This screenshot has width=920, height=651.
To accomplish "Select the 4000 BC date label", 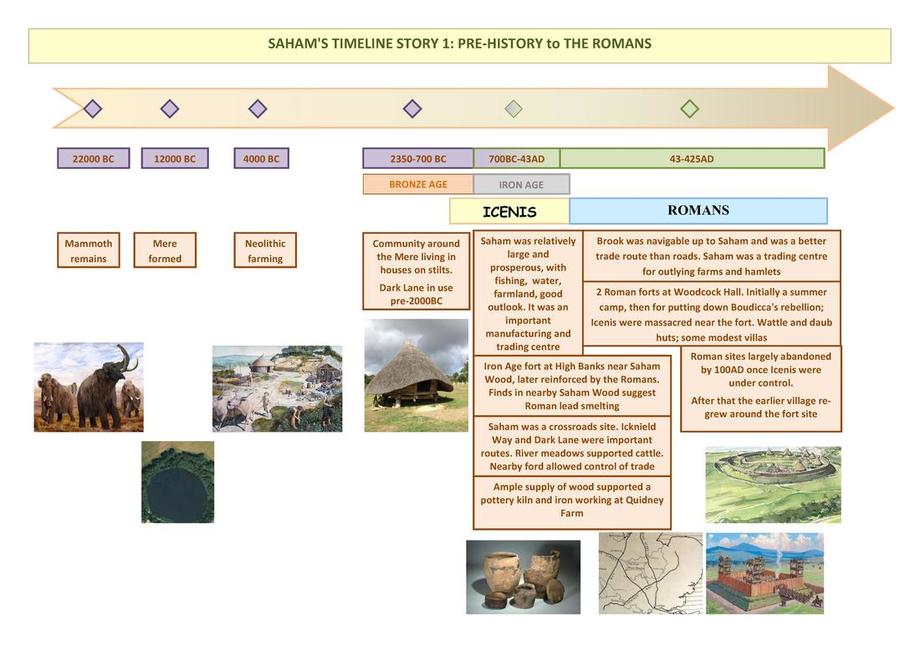I will [261, 158].
